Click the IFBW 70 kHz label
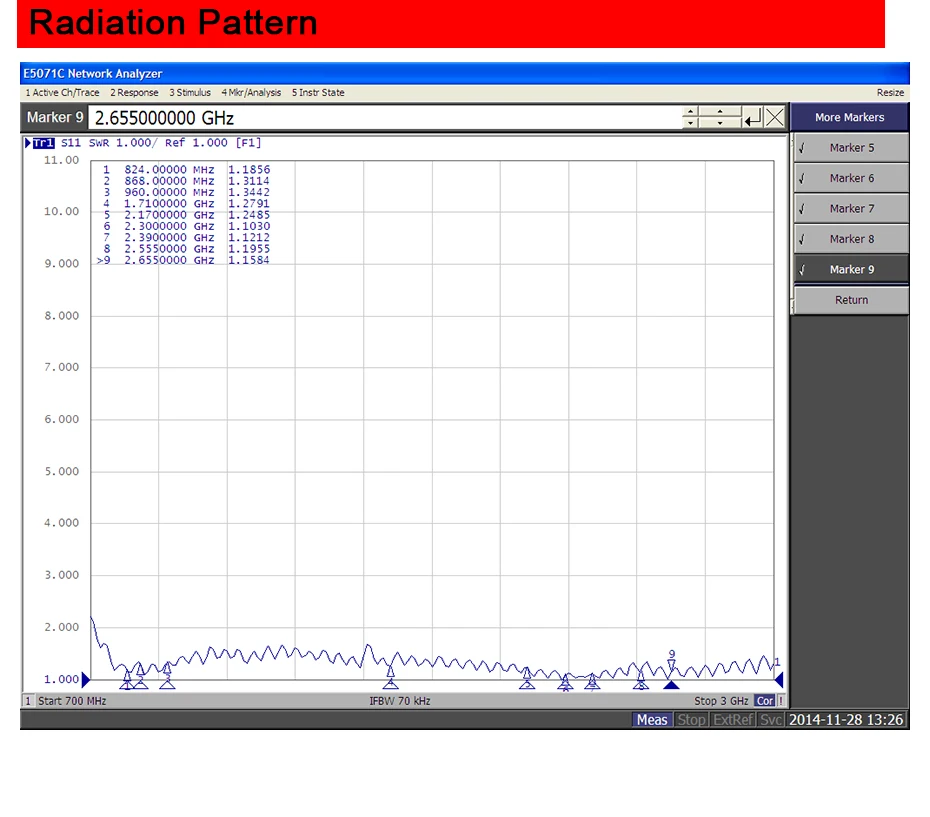 coord(400,701)
